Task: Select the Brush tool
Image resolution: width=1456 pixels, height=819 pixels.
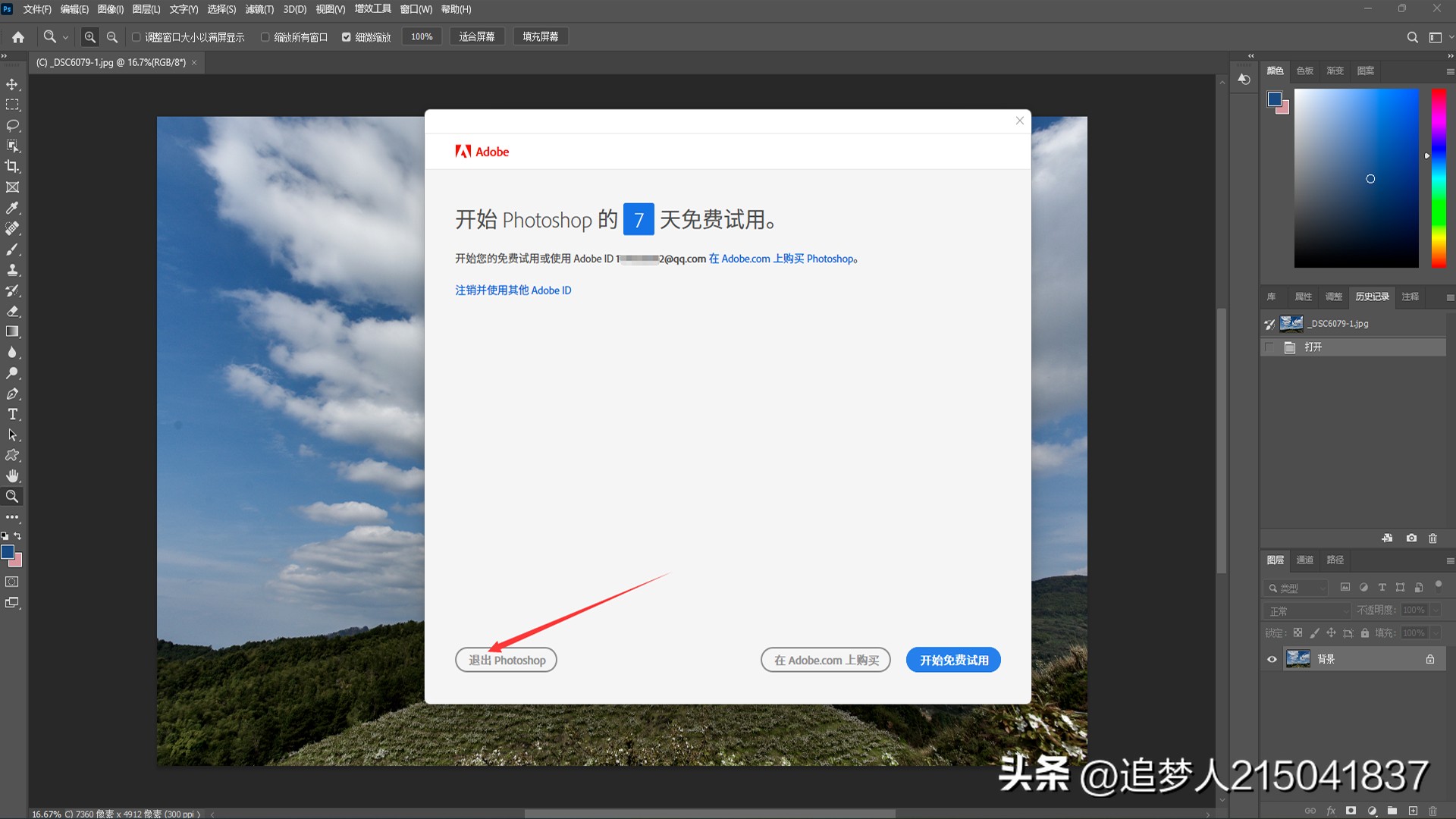Action: (x=12, y=249)
